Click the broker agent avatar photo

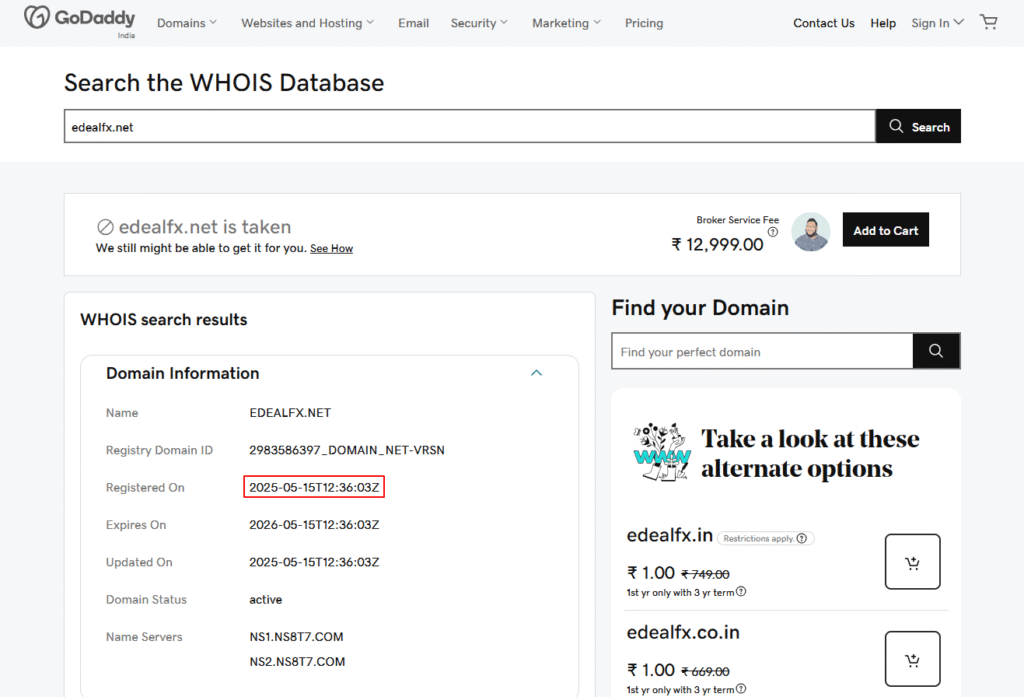pyautogui.click(x=810, y=231)
